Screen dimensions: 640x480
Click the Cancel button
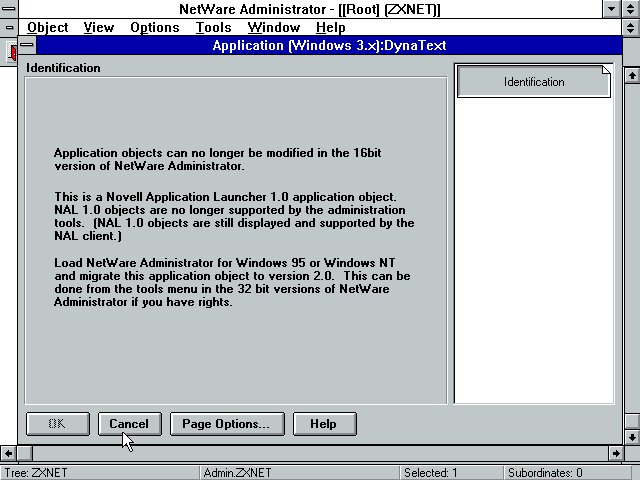coord(129,424)
